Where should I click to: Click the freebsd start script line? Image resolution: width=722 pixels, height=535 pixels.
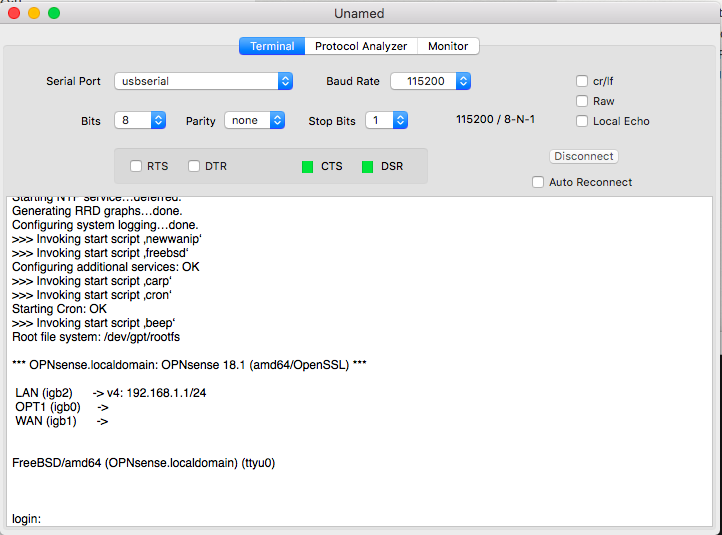click(x=100, y=253)
